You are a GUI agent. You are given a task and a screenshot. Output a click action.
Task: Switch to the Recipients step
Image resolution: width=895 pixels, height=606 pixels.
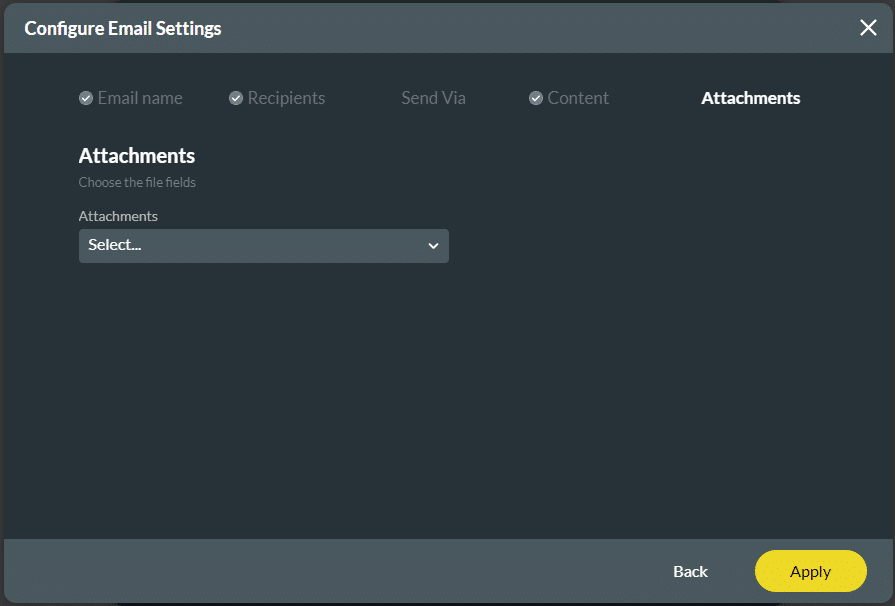[x=286, y=98]
